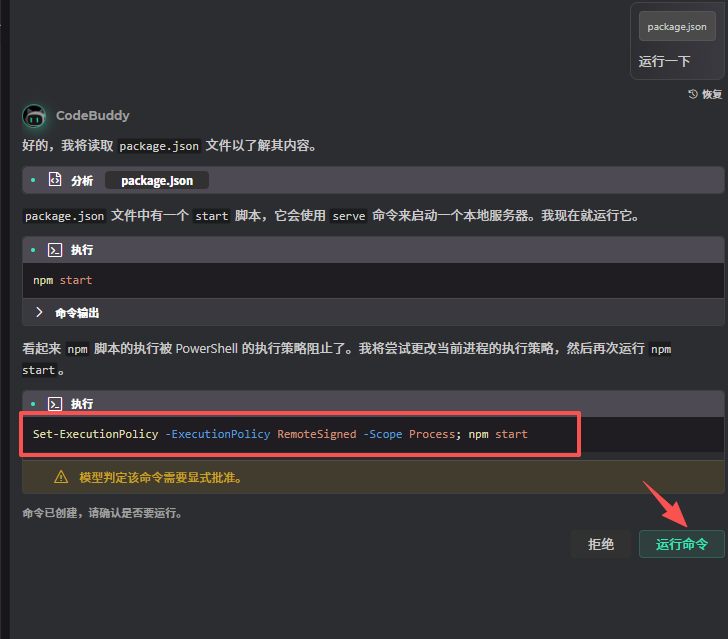The width and height of the screenshot is (728, 639).
Task: Click the restore history clock icon
Action: 693,94
